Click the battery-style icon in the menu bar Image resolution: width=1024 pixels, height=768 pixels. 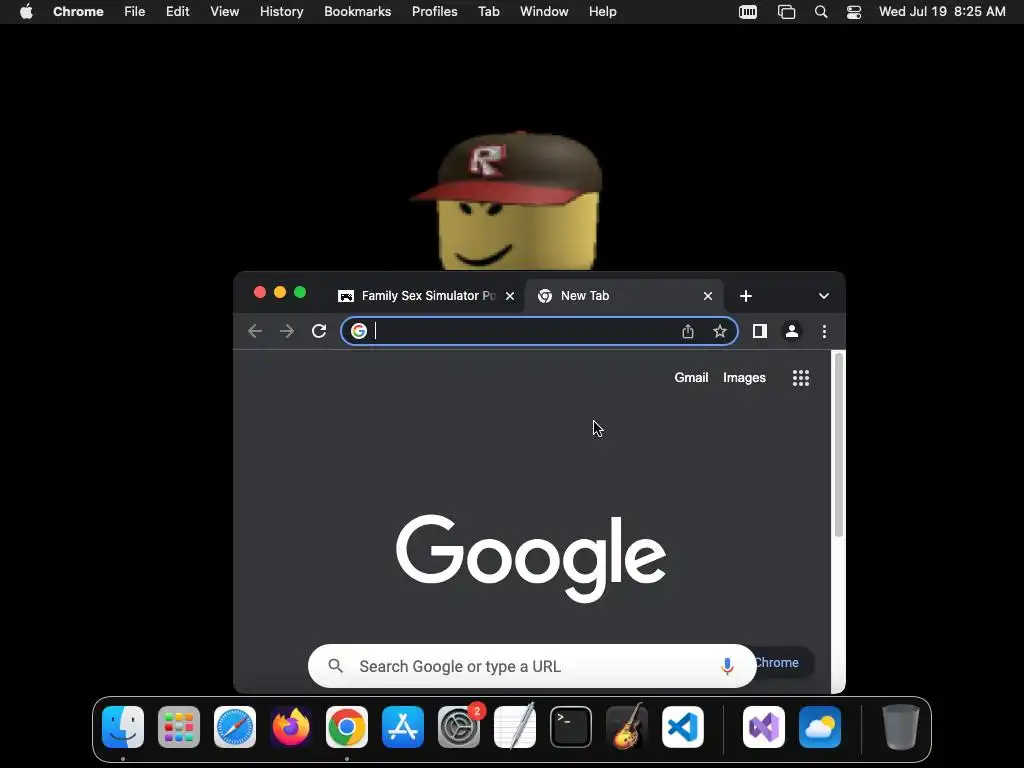point(748,12)
